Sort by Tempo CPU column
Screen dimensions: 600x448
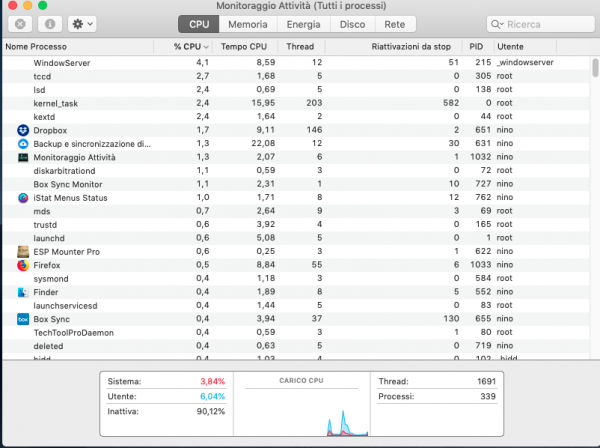[245, 47]
